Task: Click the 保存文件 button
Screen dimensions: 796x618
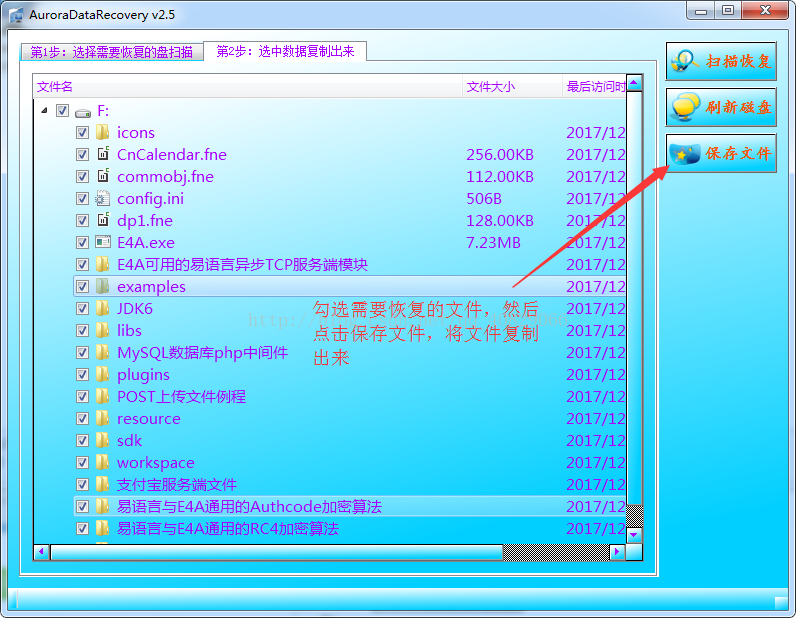Action: click(x=721, y=153)
